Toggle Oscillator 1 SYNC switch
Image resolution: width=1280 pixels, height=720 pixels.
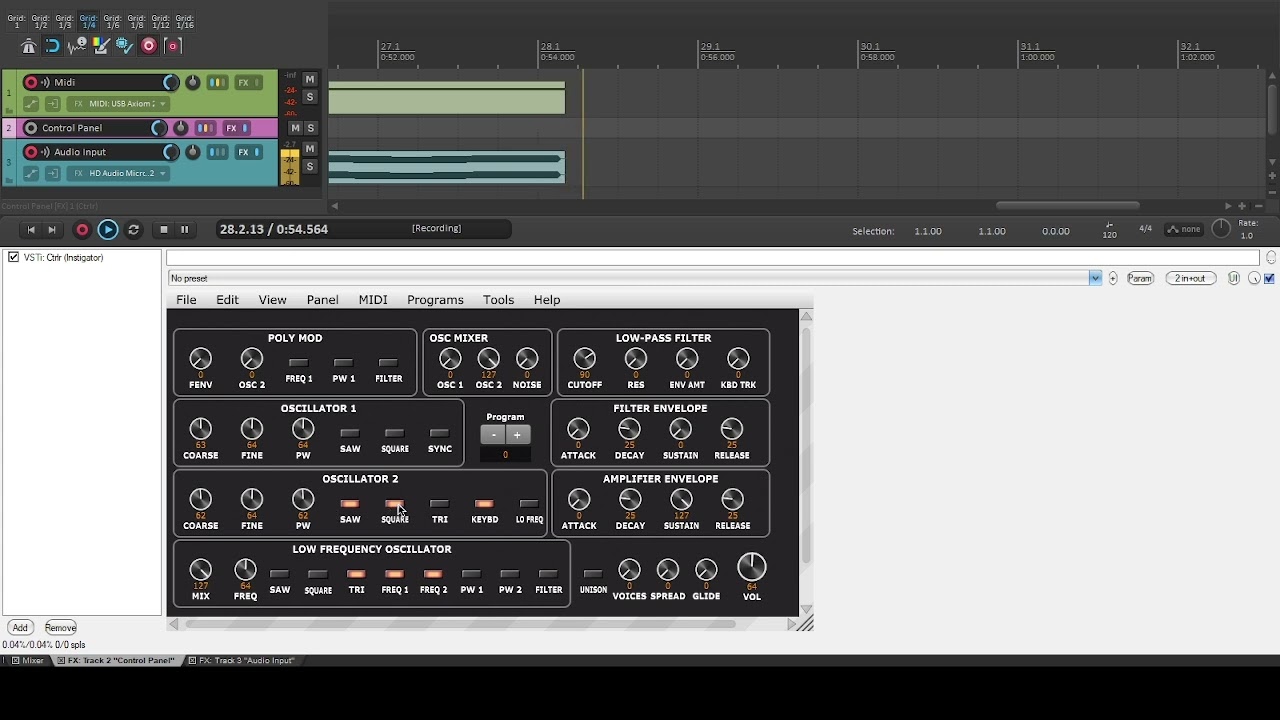[439, 434]
